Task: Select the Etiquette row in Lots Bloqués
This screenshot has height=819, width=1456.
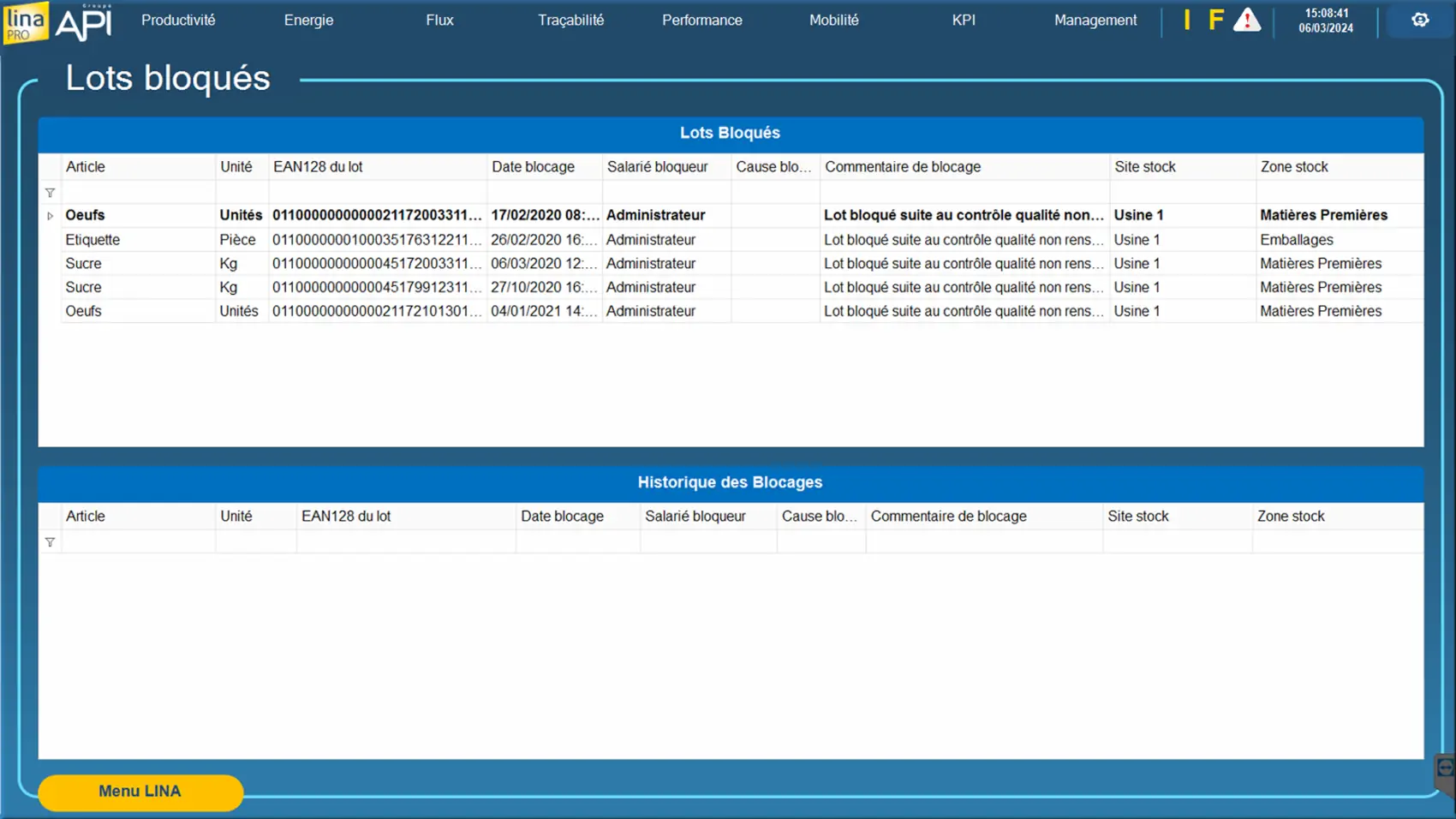Action: click(x=92, y=240)
